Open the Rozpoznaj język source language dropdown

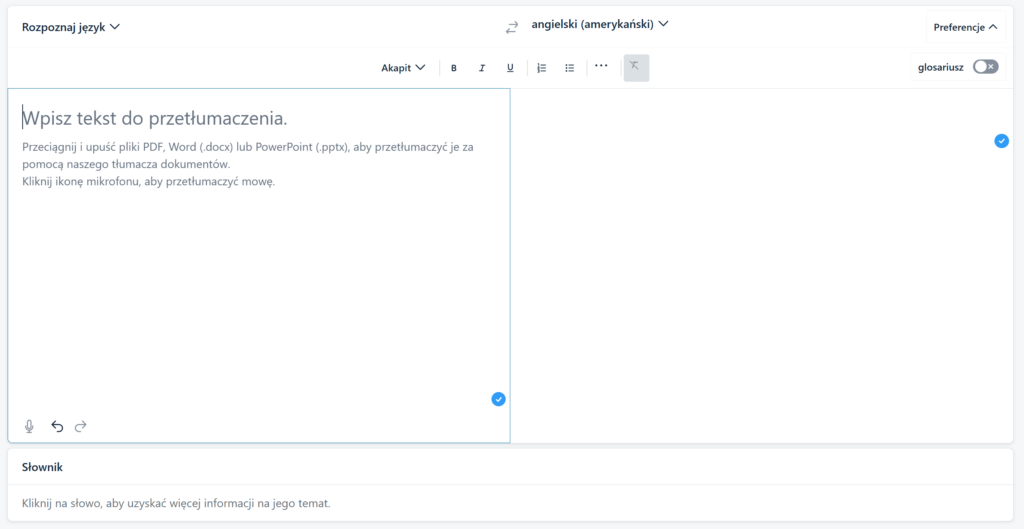tap(71, 27)
